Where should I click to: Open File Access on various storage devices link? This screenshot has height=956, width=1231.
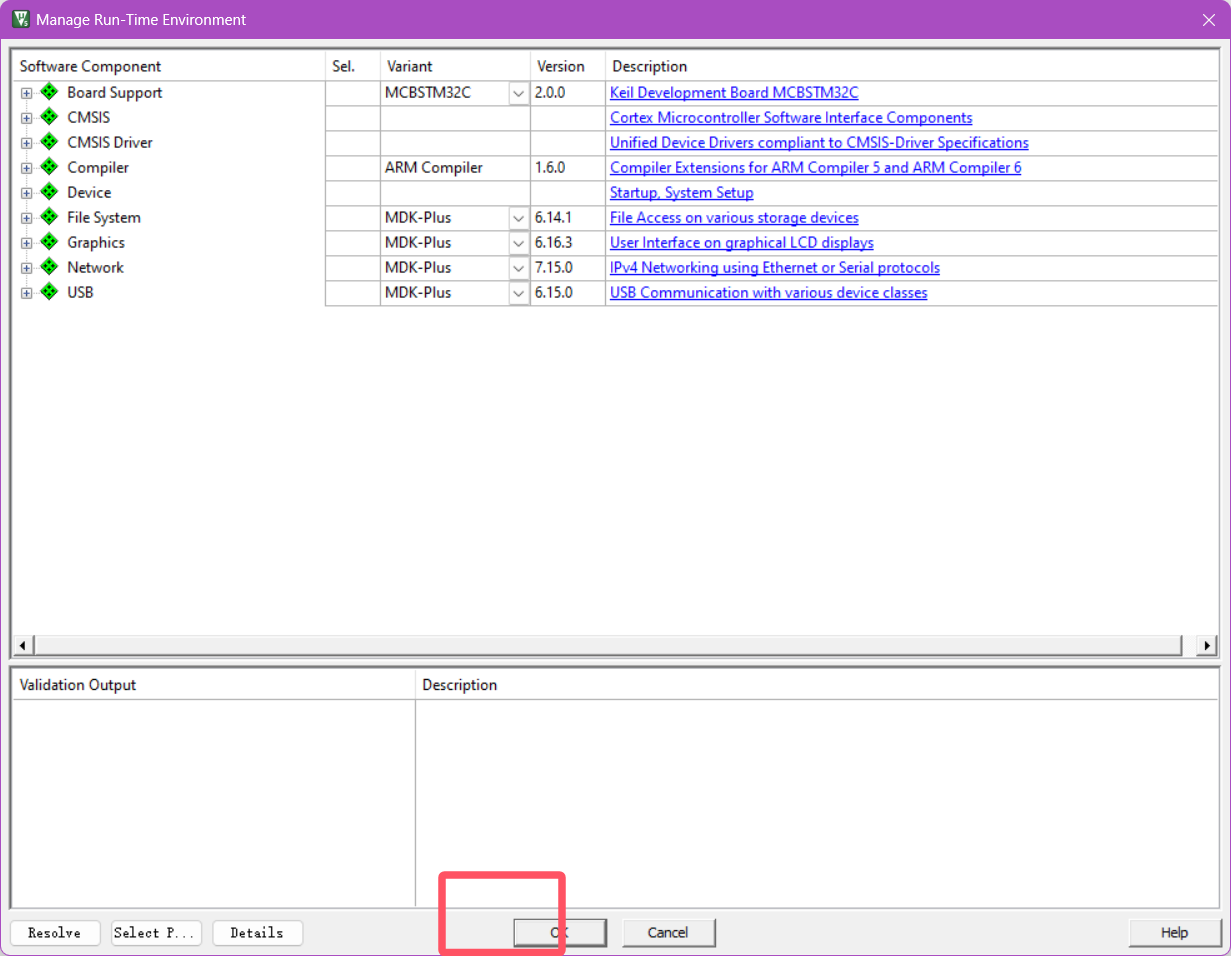734,217
